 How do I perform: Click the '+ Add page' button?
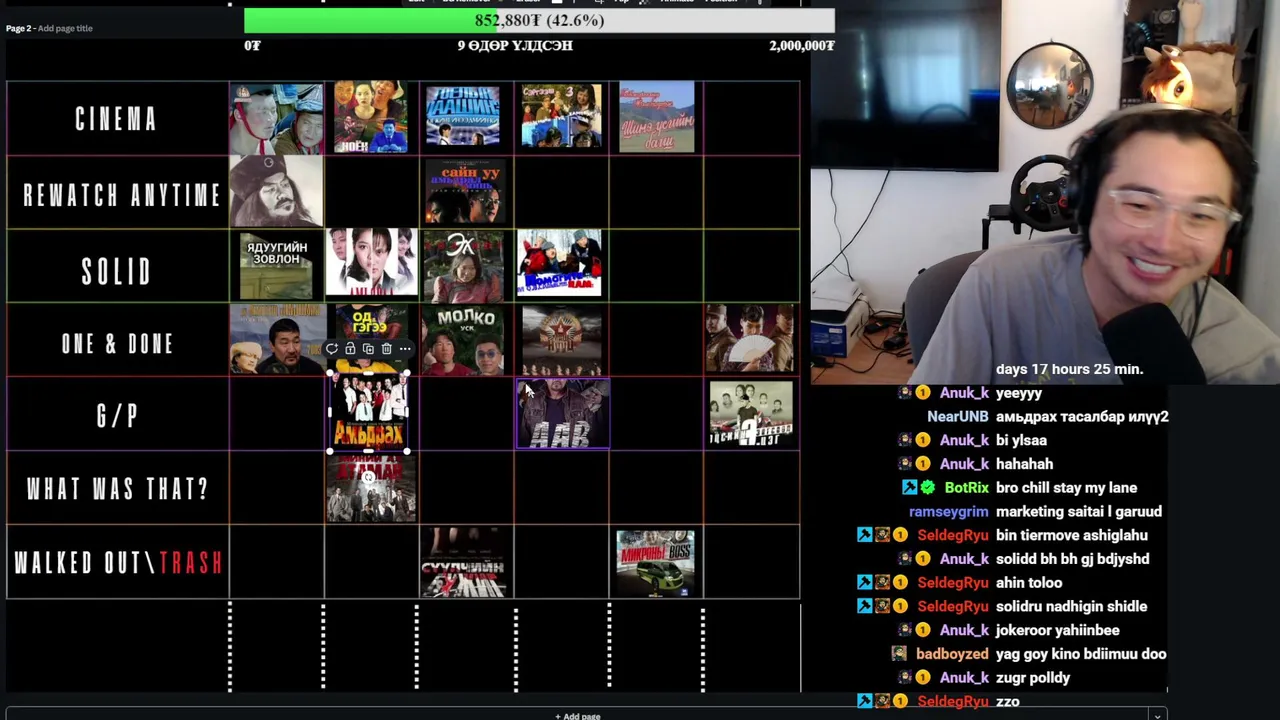tap(578, 716)
